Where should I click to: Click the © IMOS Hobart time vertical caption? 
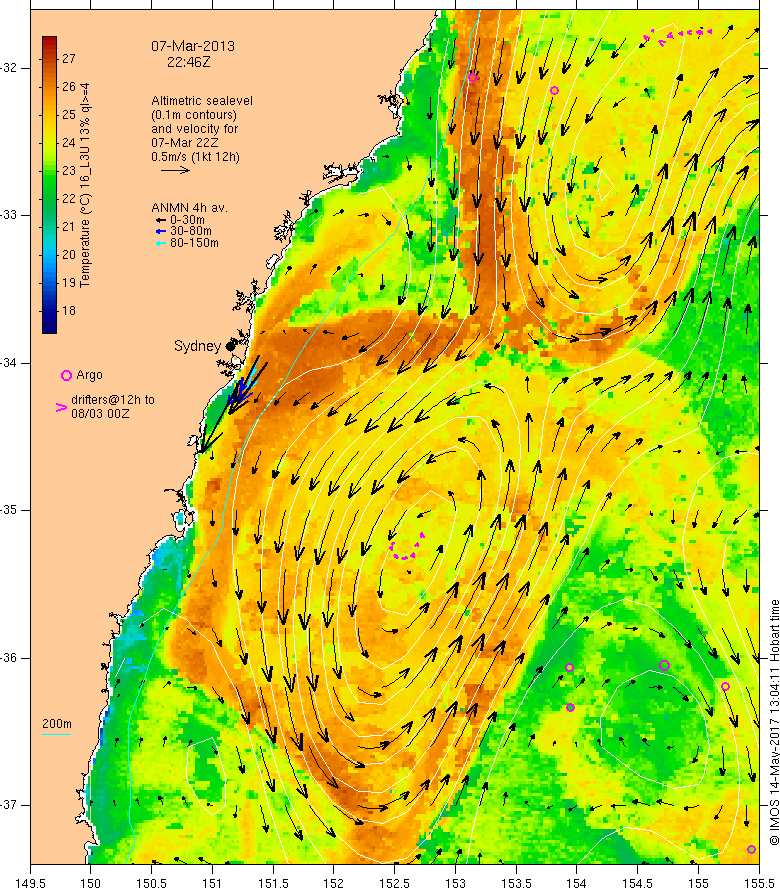[774, 722]
